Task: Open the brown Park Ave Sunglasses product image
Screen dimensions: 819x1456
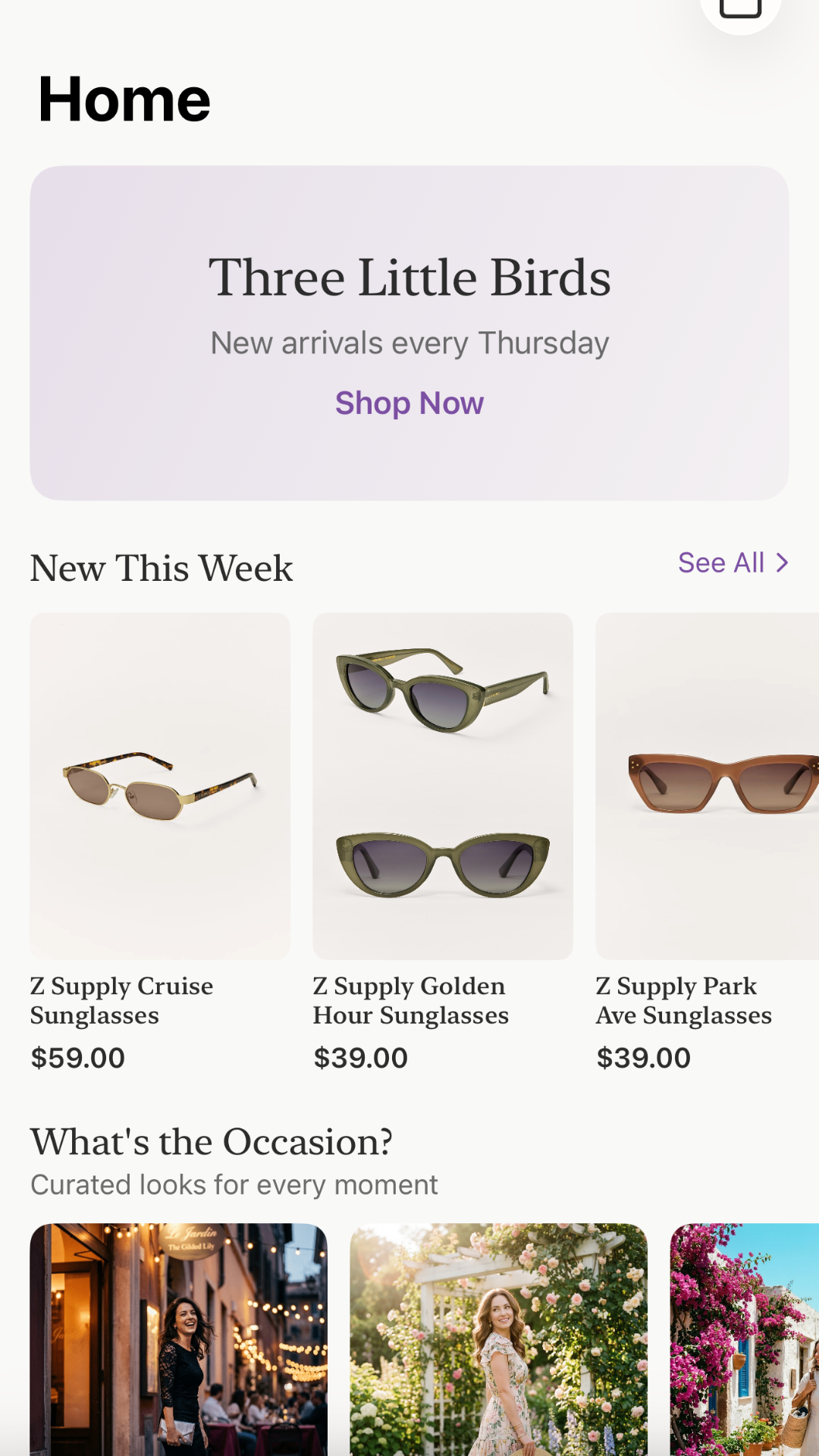Action: pyautogui.click(x=708, y=786)
